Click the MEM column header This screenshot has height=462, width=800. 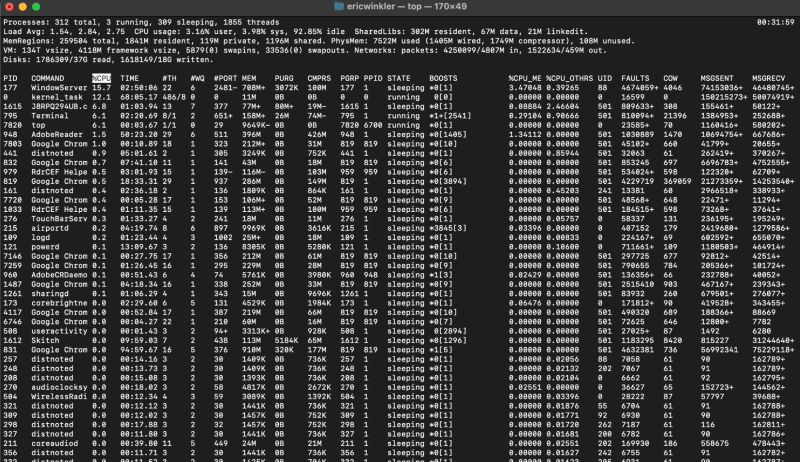click(249, 78)
